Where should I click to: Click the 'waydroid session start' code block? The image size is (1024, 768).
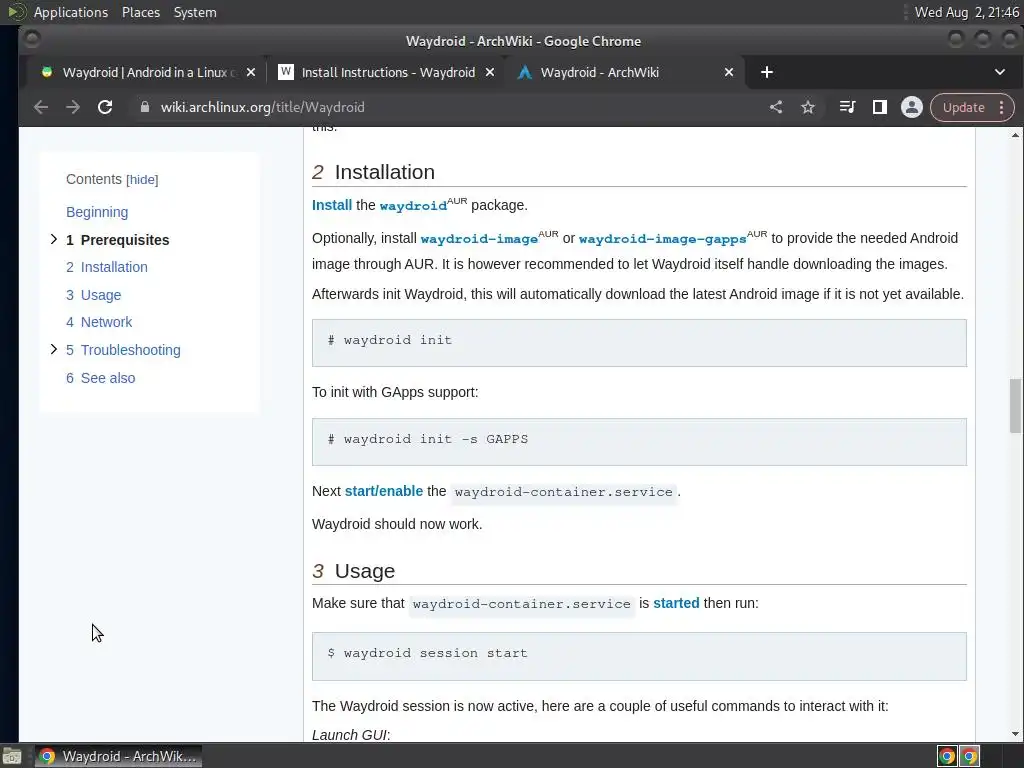pos(639,656)
